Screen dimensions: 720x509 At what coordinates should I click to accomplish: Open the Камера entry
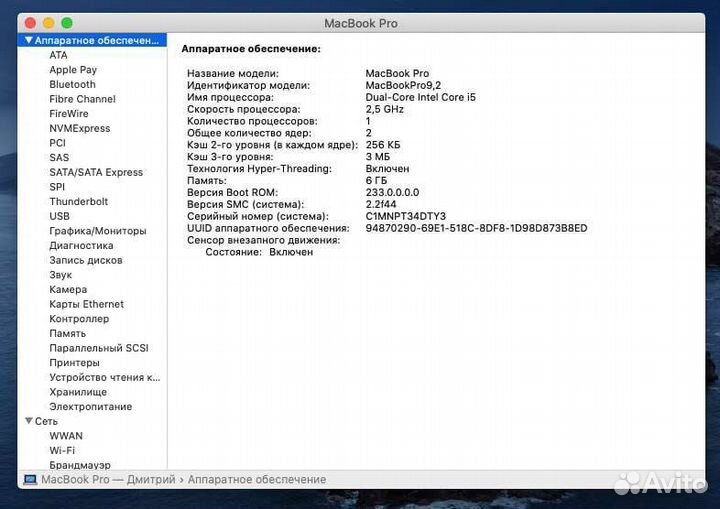[x=68, y=290]
